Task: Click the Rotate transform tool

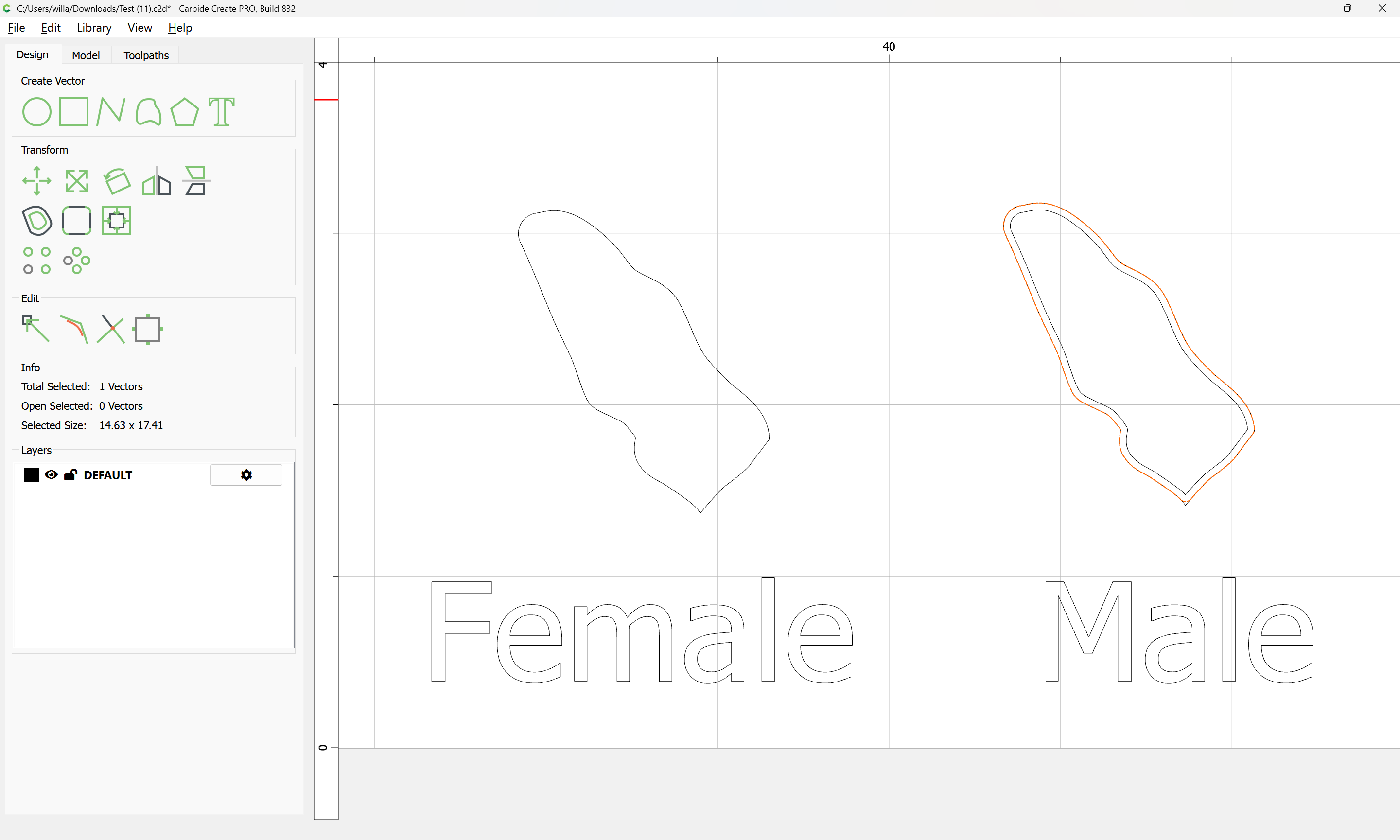Action: pyautogui.click(x=117, y=181)
